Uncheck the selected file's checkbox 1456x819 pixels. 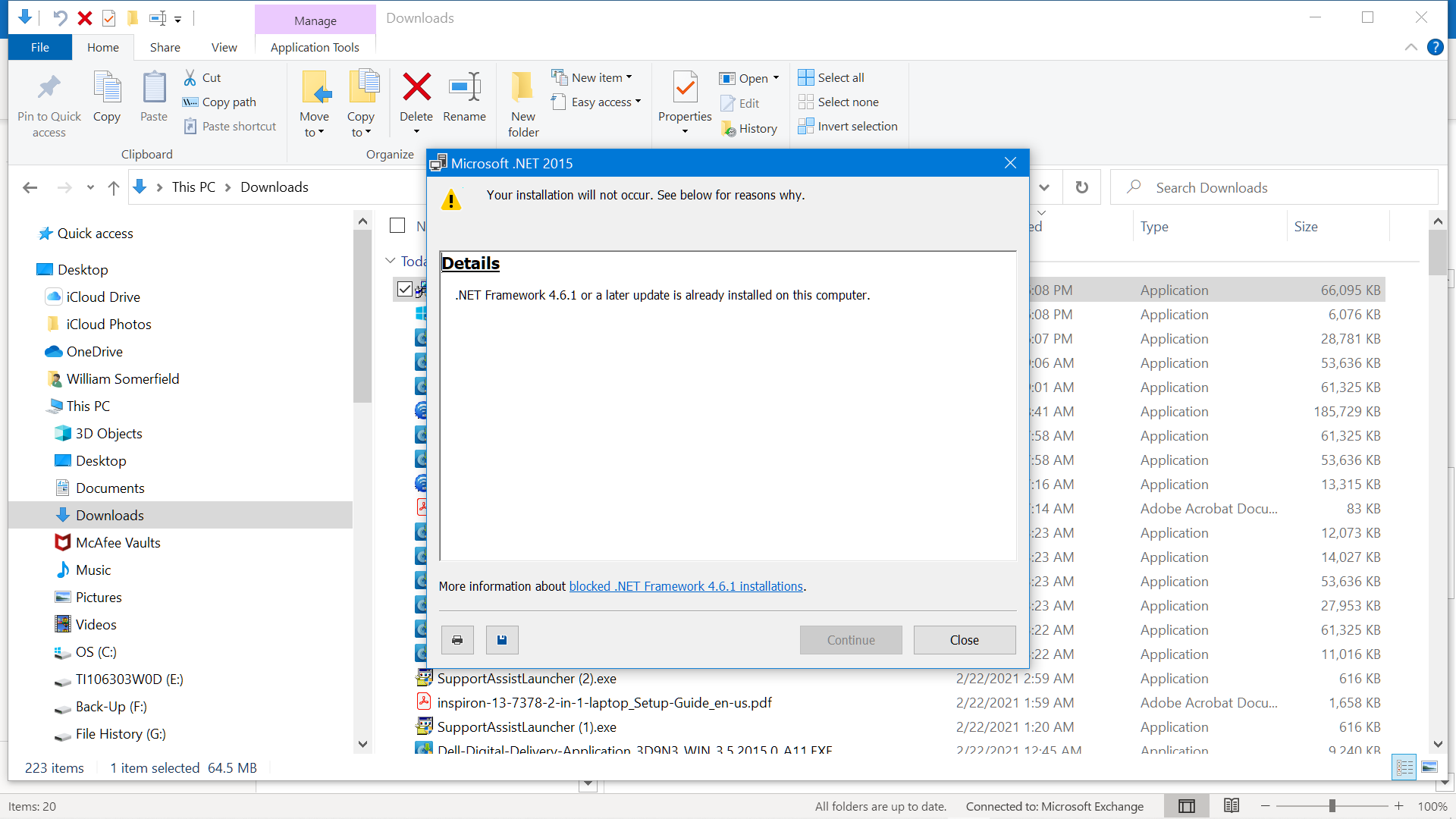tap(405, 289)
